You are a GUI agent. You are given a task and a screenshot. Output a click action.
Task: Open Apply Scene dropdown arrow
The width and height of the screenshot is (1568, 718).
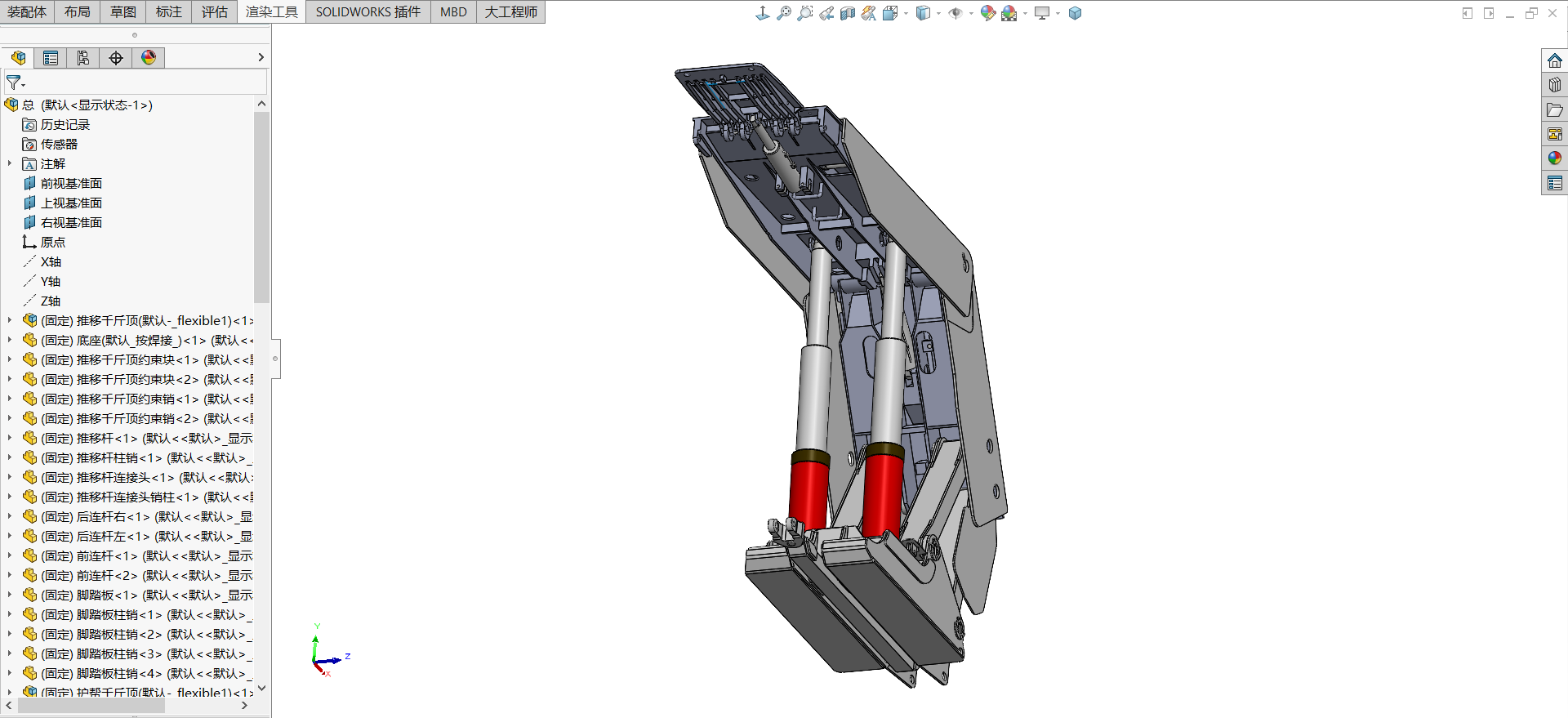1025,13
